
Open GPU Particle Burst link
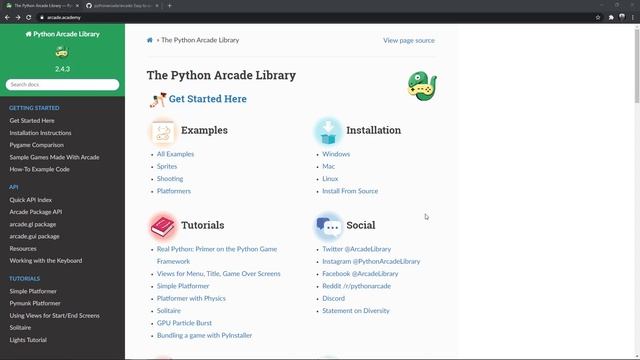click(184, 323)
